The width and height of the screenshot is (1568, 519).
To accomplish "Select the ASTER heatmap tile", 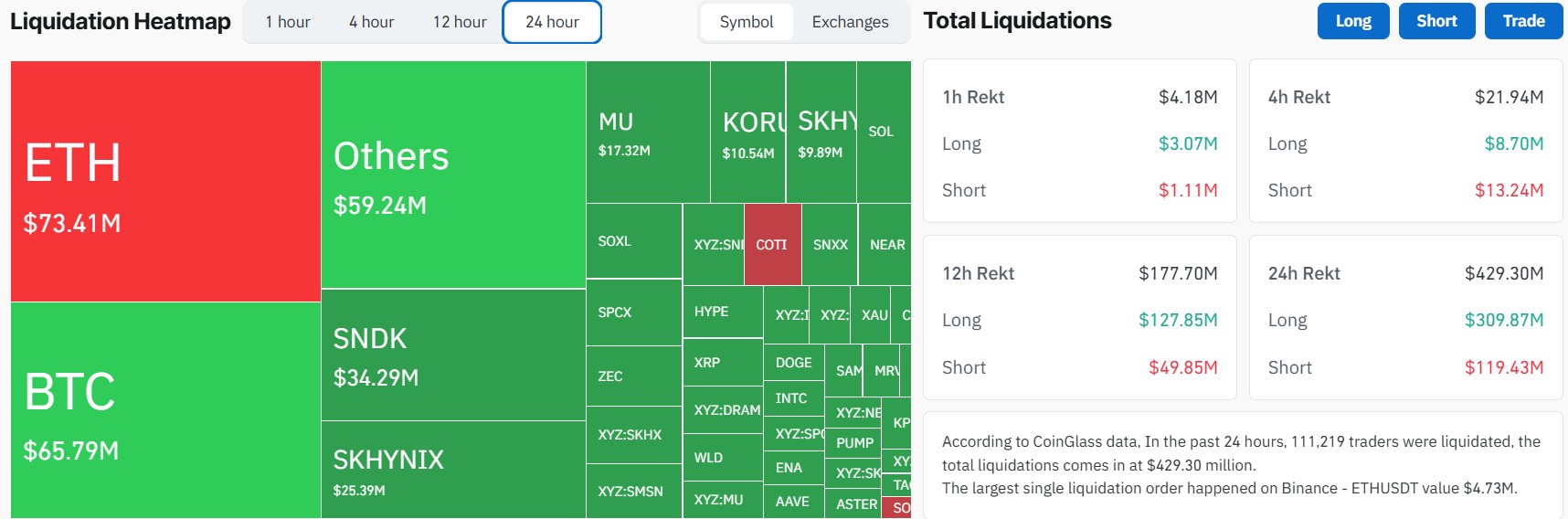I will pos(853,503).
